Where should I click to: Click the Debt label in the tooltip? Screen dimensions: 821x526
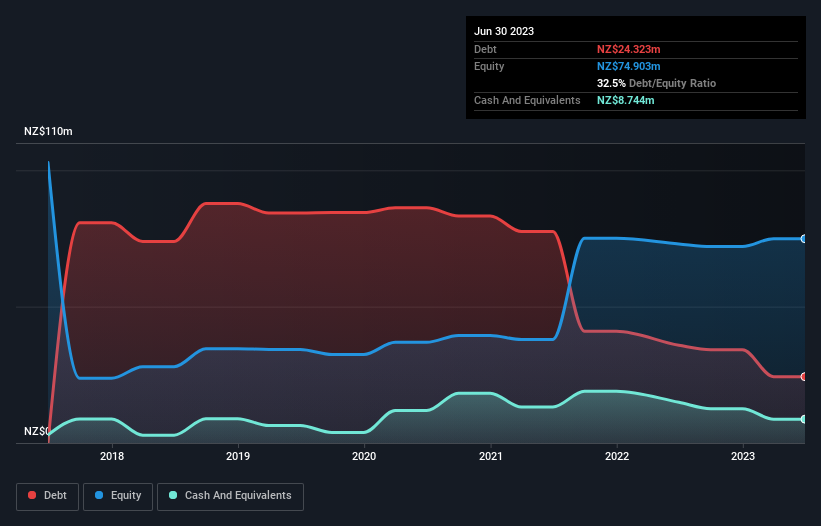(485, 49)
